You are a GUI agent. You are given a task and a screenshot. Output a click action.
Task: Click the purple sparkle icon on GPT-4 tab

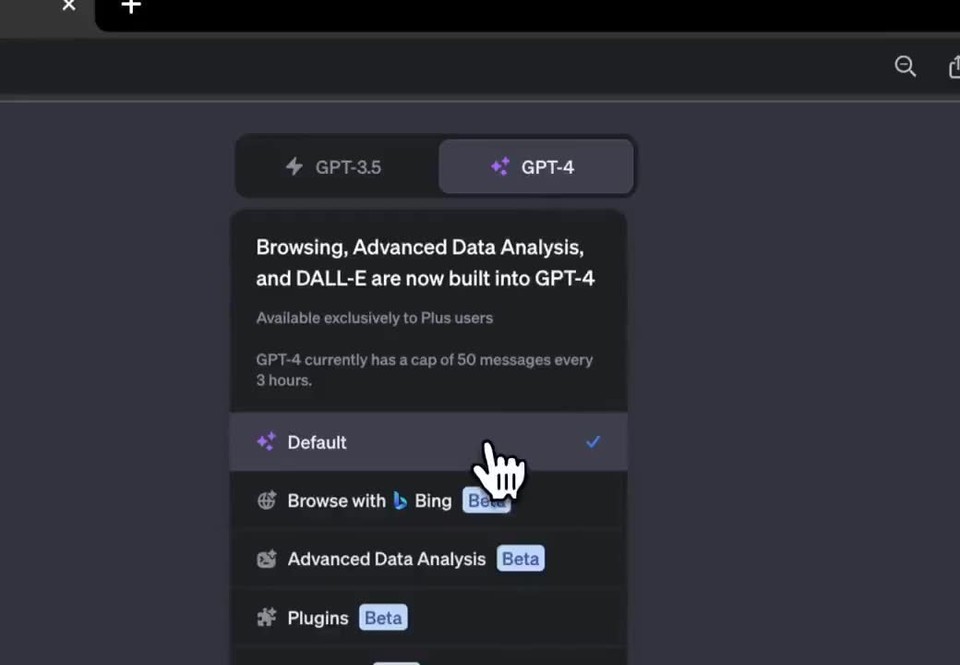500,167
